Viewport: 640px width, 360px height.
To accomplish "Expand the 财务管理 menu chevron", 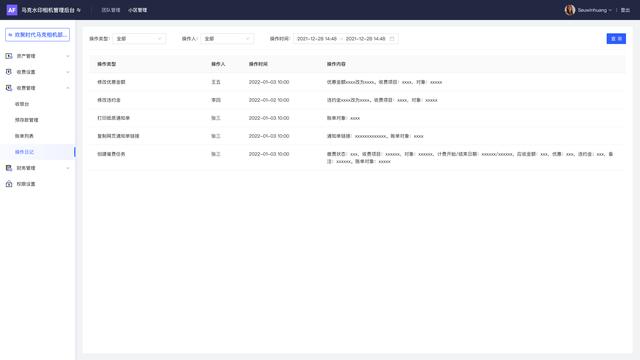I will pos(68,168).
